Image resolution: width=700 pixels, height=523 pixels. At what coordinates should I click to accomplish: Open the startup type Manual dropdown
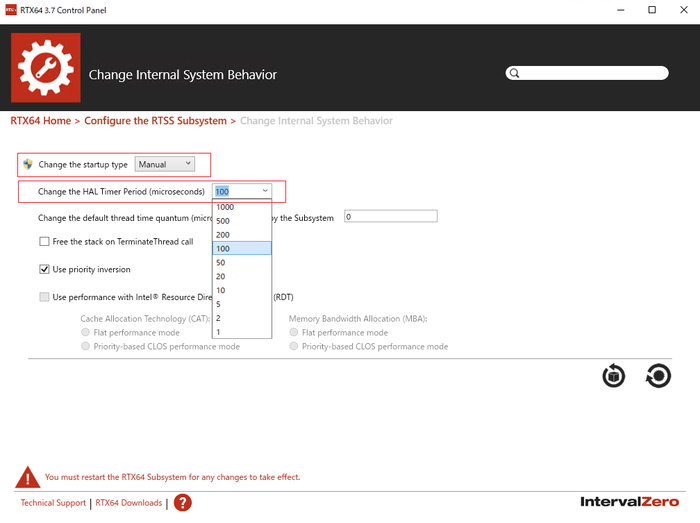(x=165, y=164)
